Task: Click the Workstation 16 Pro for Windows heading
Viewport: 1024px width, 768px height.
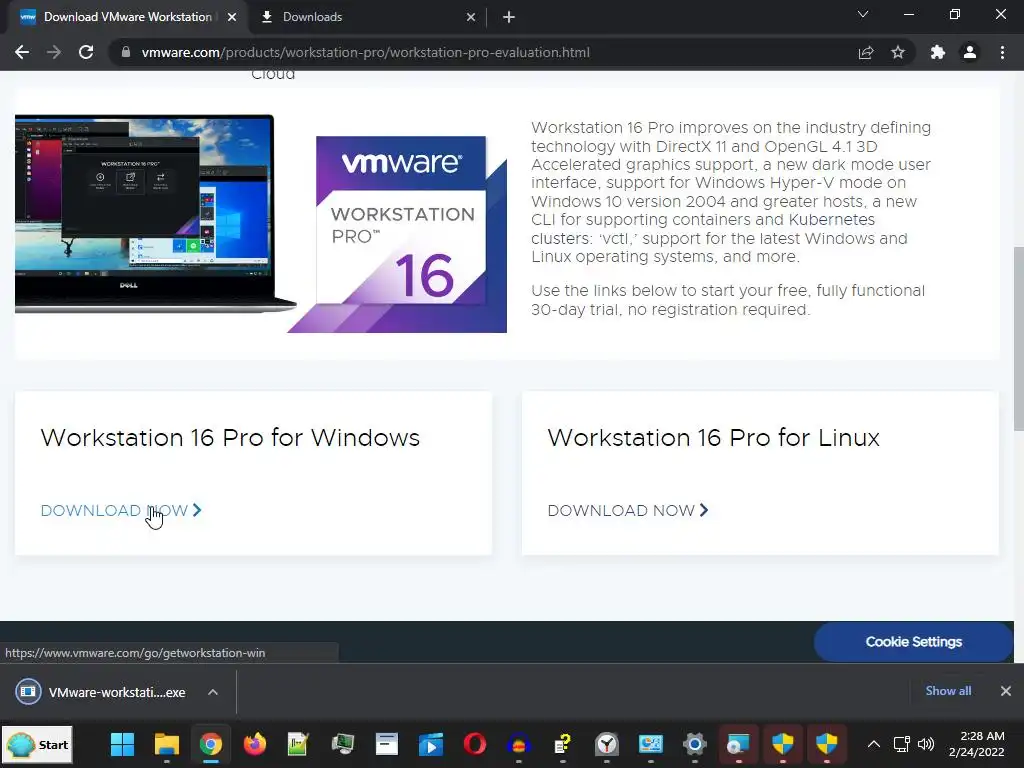Action: [230, 438]
